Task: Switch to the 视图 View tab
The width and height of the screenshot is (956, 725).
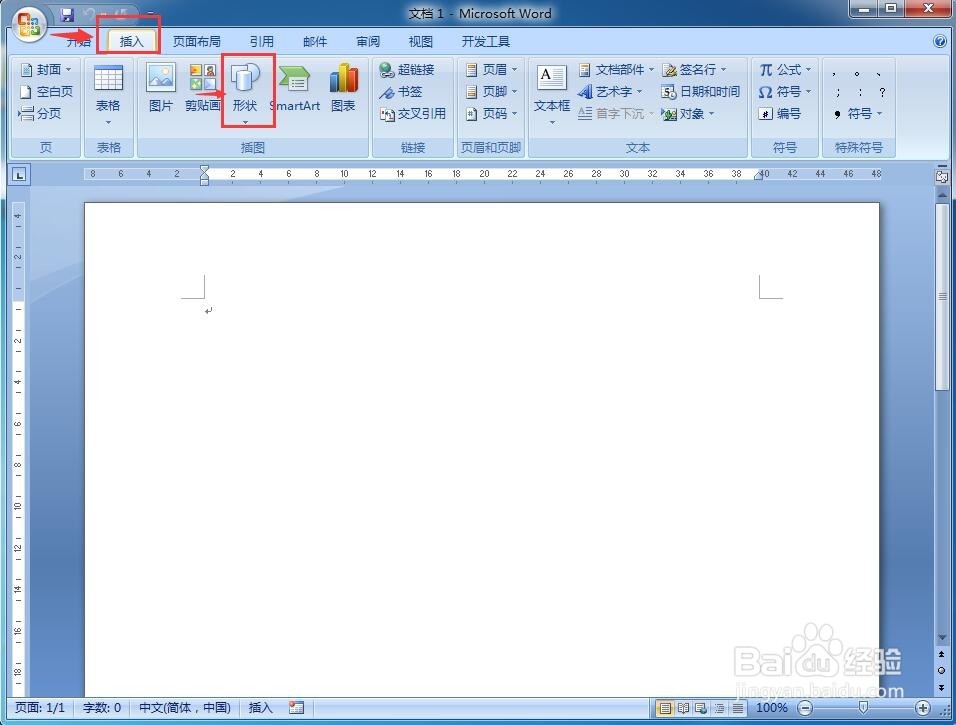Action: click(x=421, y=41)
